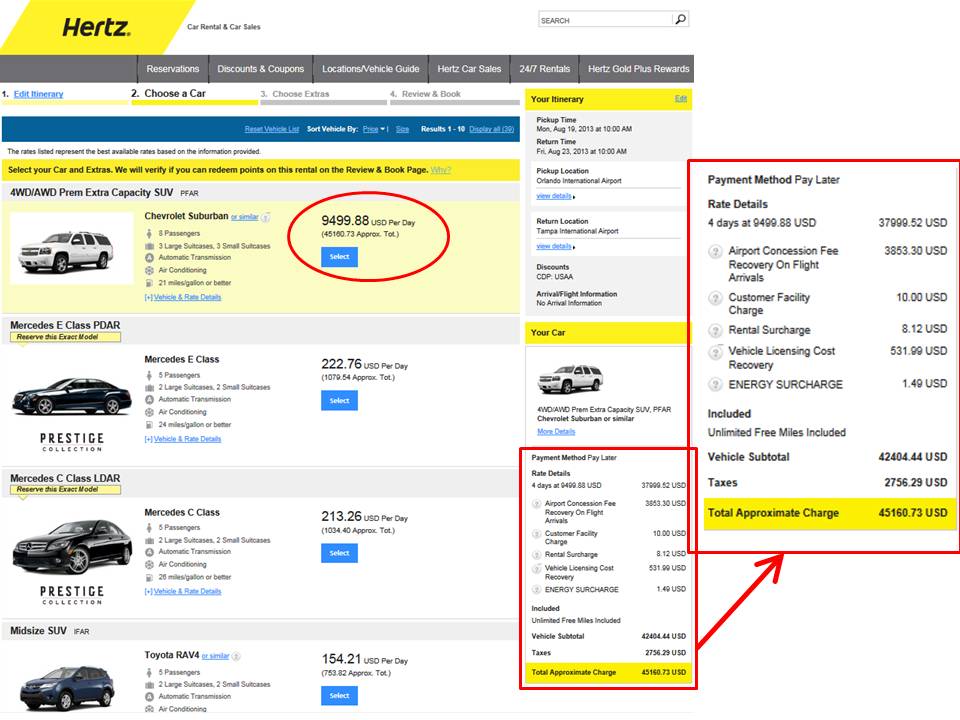Click the ENERGY SURCHARGE help icon in the small Your Car summary
Image resolution: width=960 pixels, height=720 pixels.
[536, 590]
